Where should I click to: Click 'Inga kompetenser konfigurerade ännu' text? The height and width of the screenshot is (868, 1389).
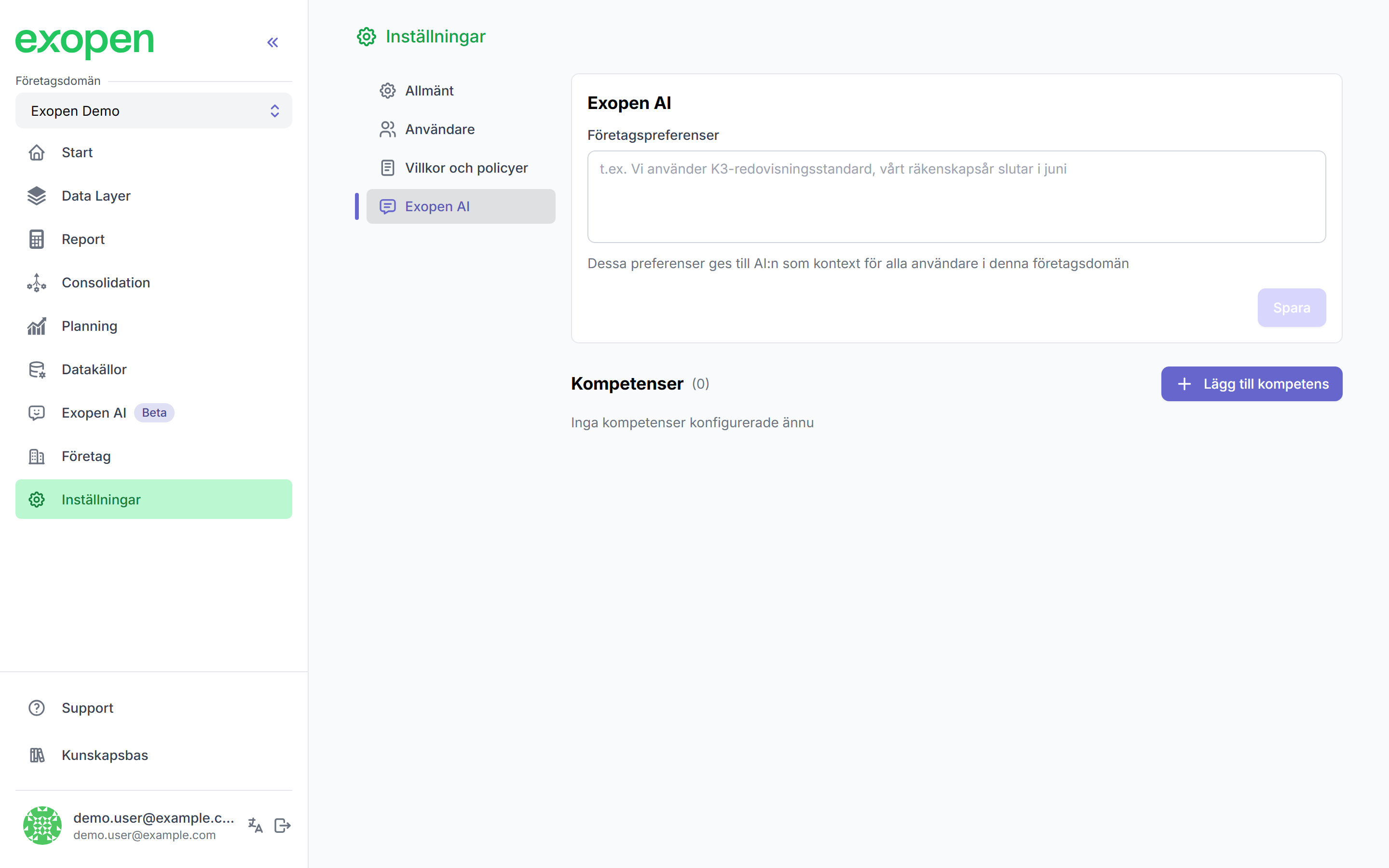(x=692, y=422)
